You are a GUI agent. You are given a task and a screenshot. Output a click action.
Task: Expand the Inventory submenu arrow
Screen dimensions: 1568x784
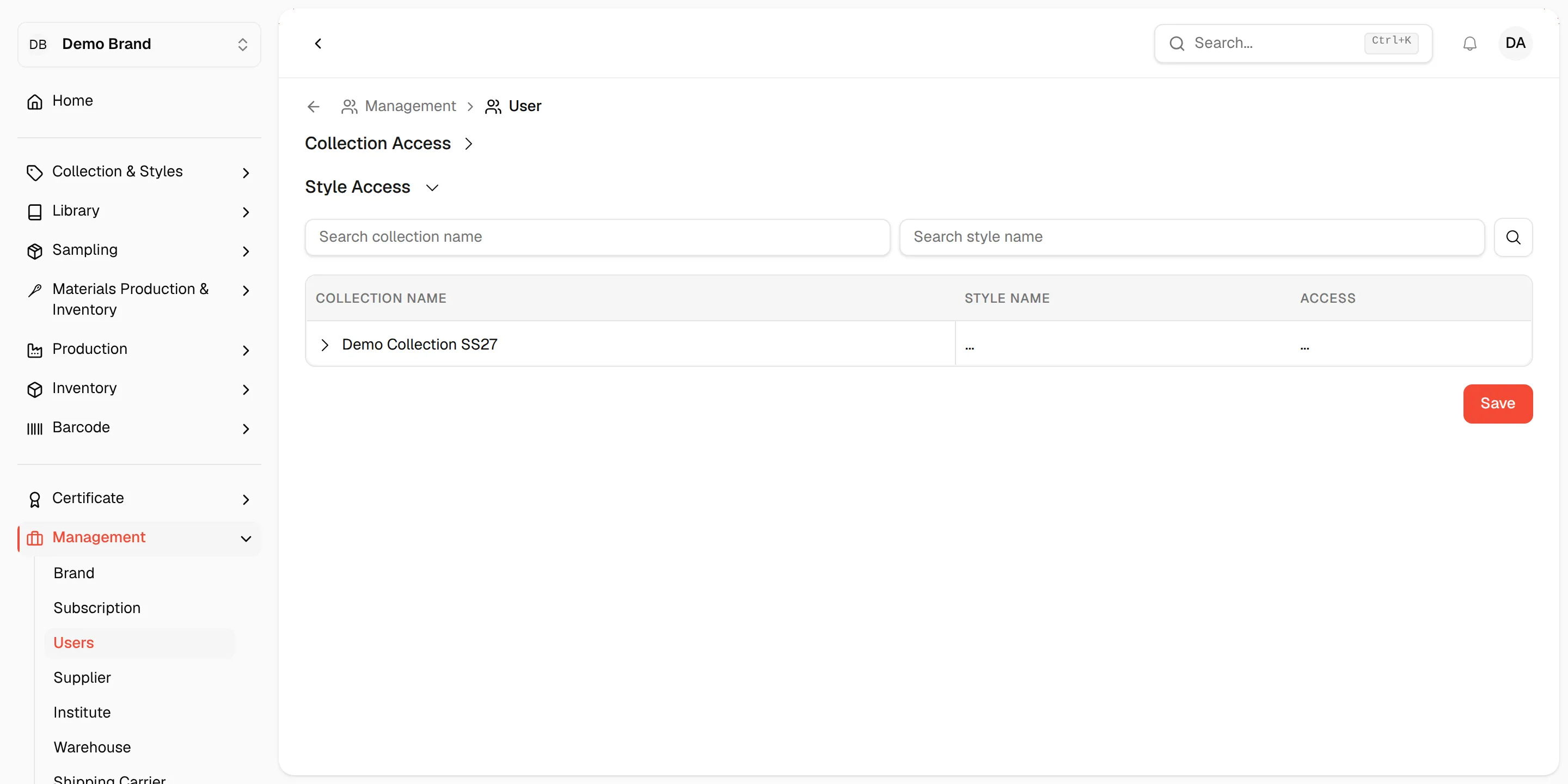(x=246, y=389)
